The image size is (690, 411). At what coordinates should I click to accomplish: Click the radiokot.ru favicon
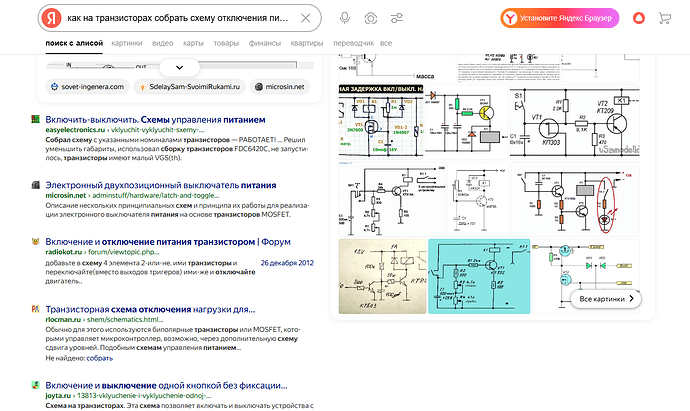pos(35,241)
